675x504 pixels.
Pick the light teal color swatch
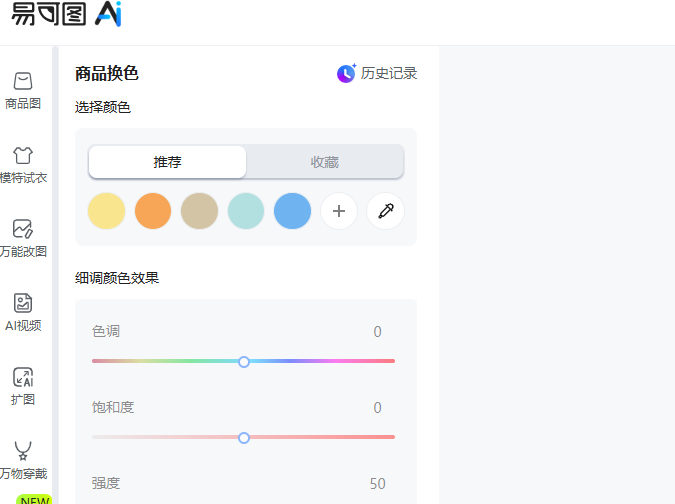coord(246,211)
